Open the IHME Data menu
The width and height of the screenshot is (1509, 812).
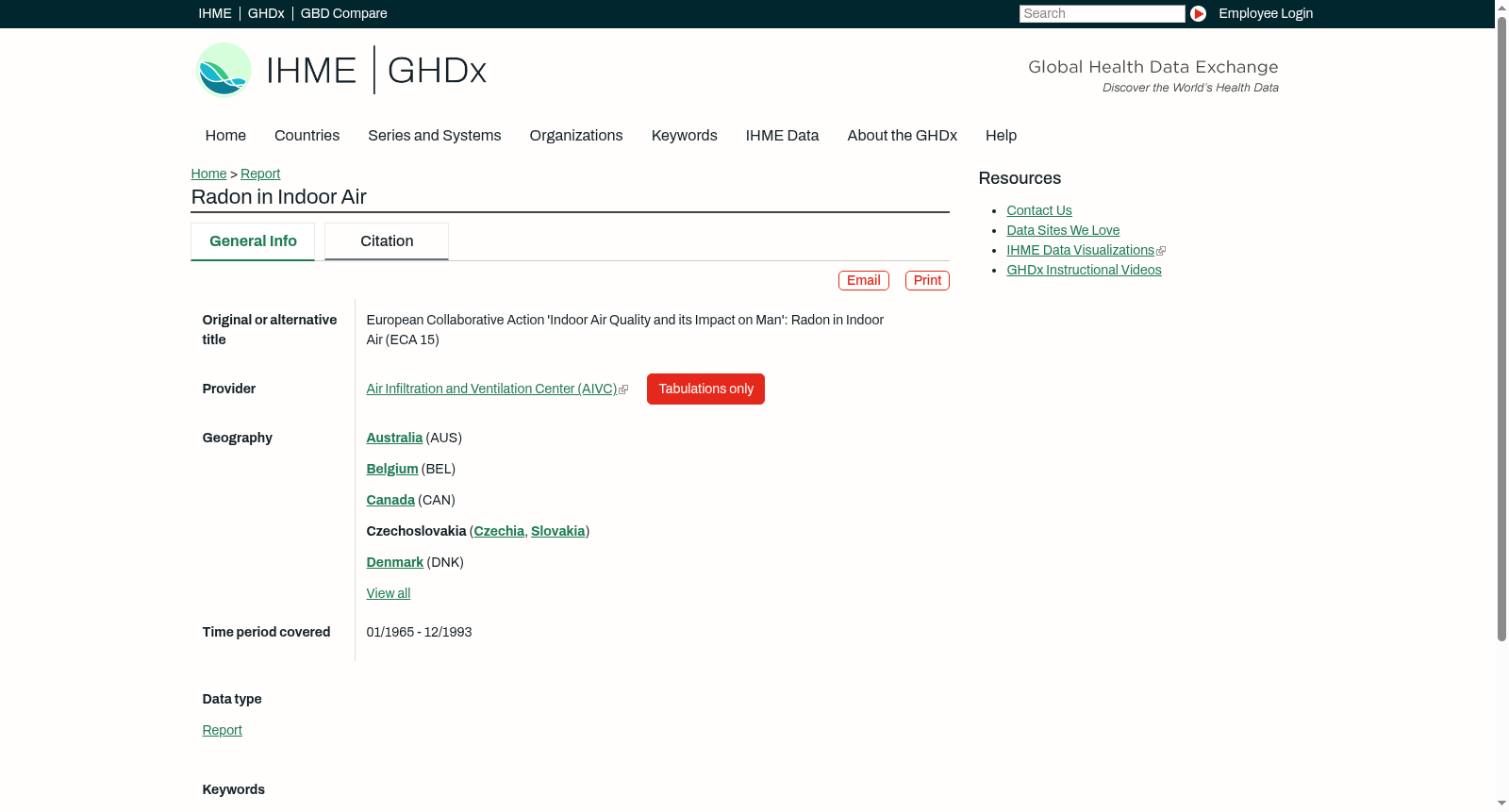click(x=782, y=136)
